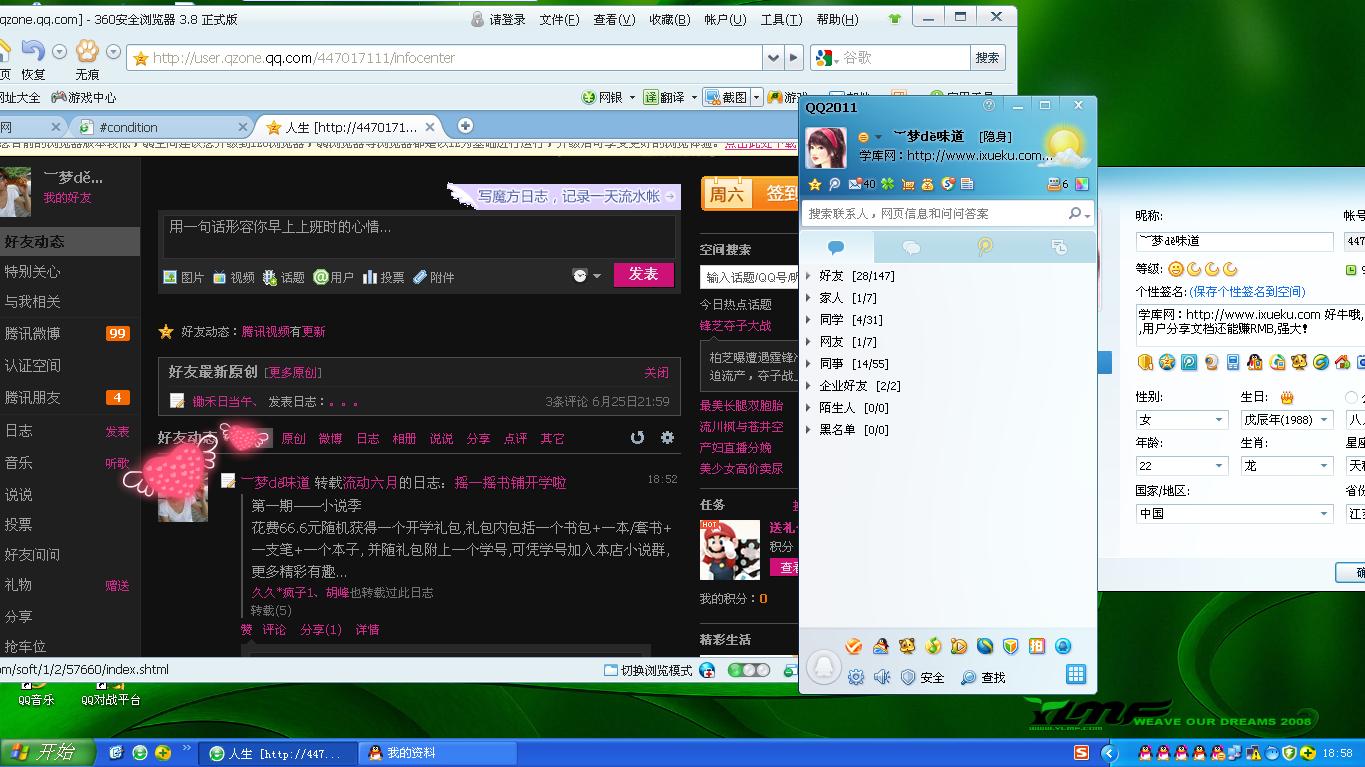Open QQ mailbox with 40 unread
This screenshot has width=1365, height=767.
click(861, 184)
